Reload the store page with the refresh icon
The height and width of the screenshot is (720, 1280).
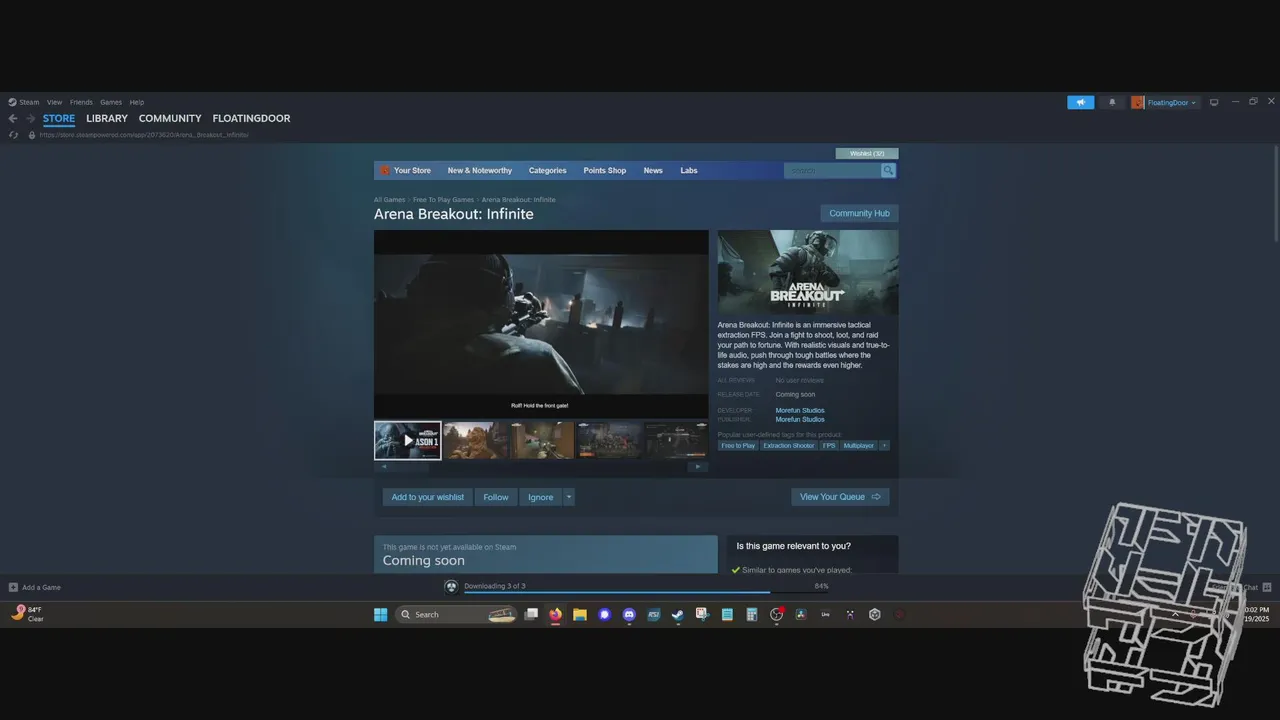(13, 135)
